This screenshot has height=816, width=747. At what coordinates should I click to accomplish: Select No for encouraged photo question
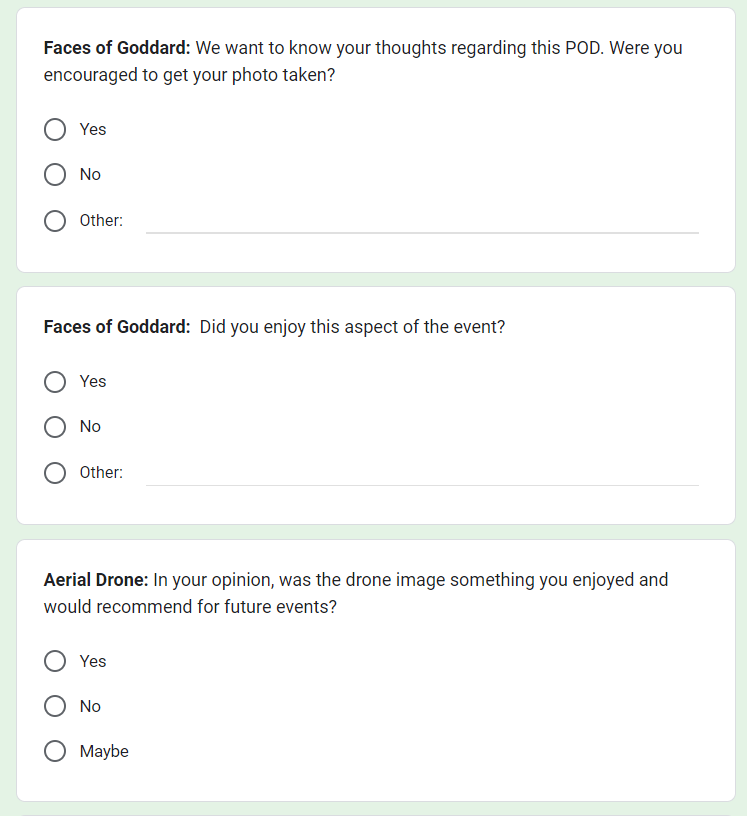[55, 175]
